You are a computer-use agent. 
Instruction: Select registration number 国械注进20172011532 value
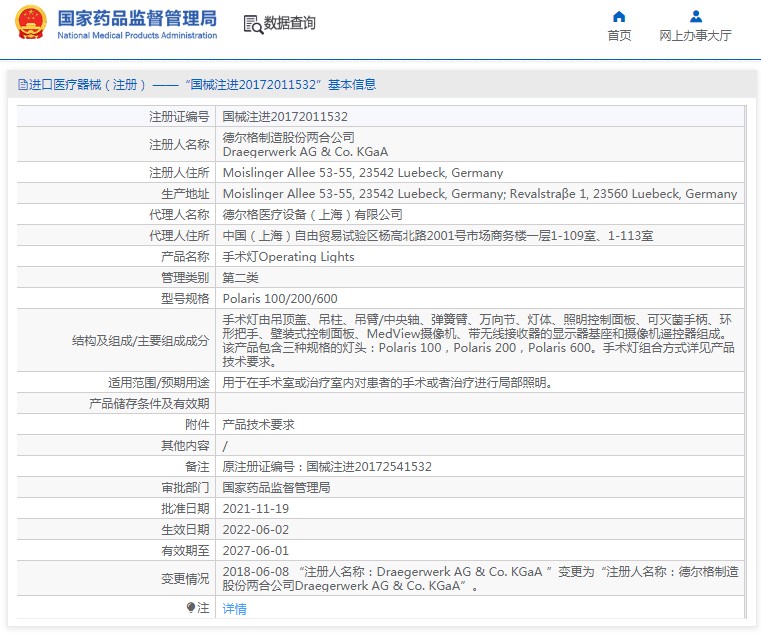point(285,116)
